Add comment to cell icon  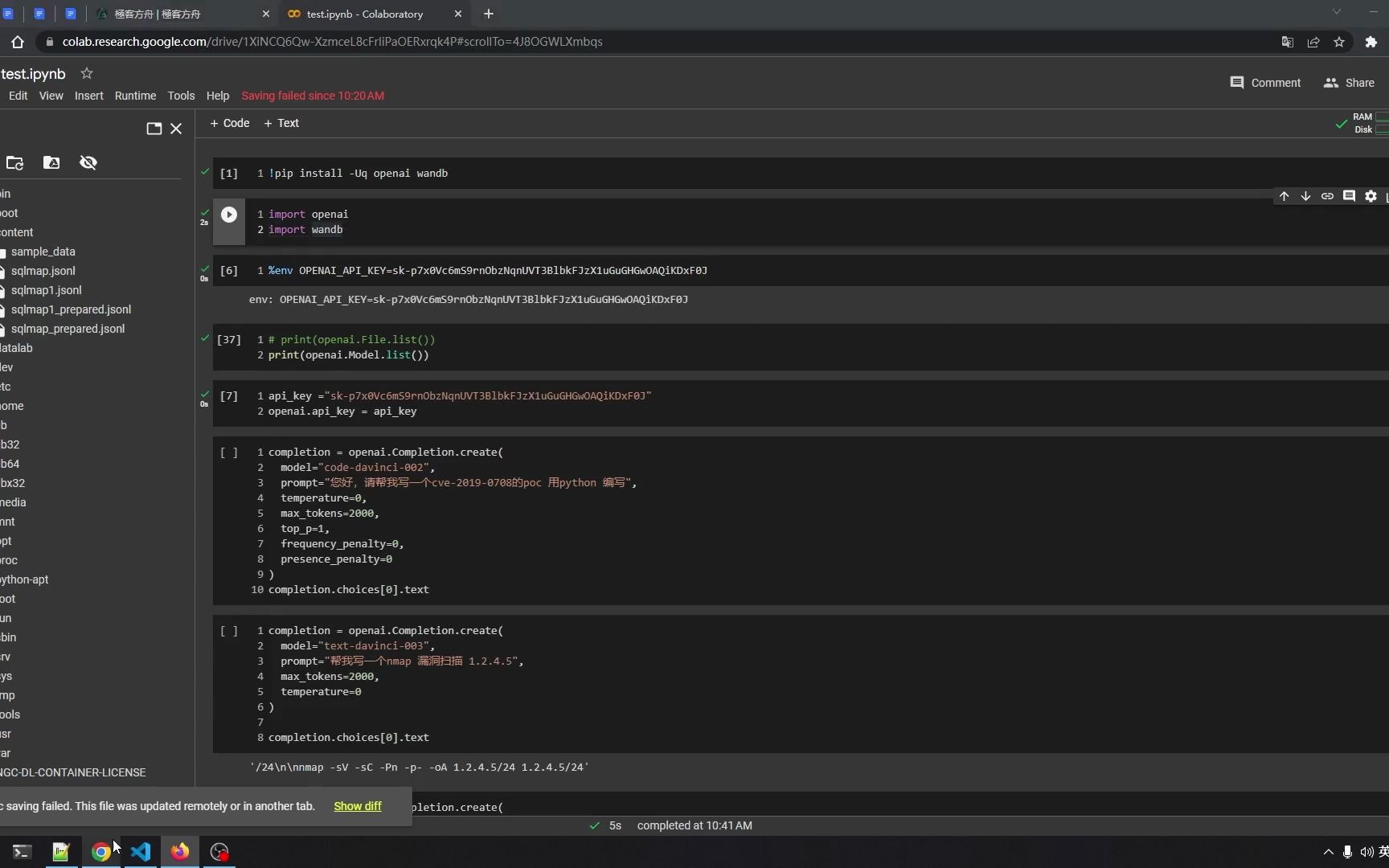(x=1349, y=196)
